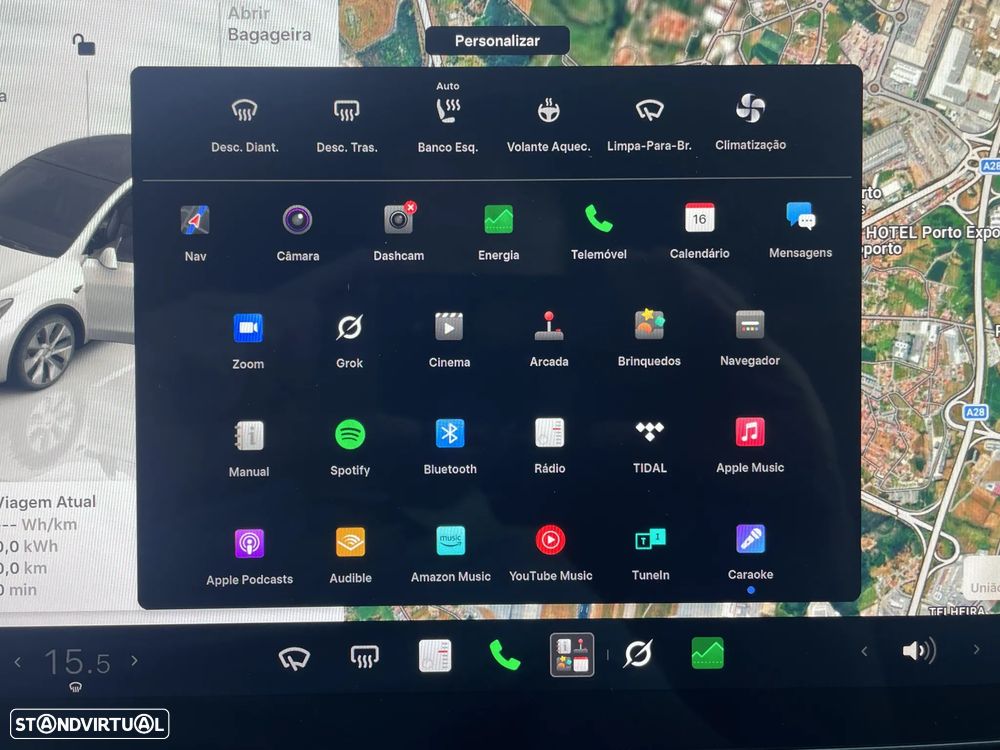Launch YouTube Music
The width and height of the screenshot is (1000, 750).
[x=550, y=554]
